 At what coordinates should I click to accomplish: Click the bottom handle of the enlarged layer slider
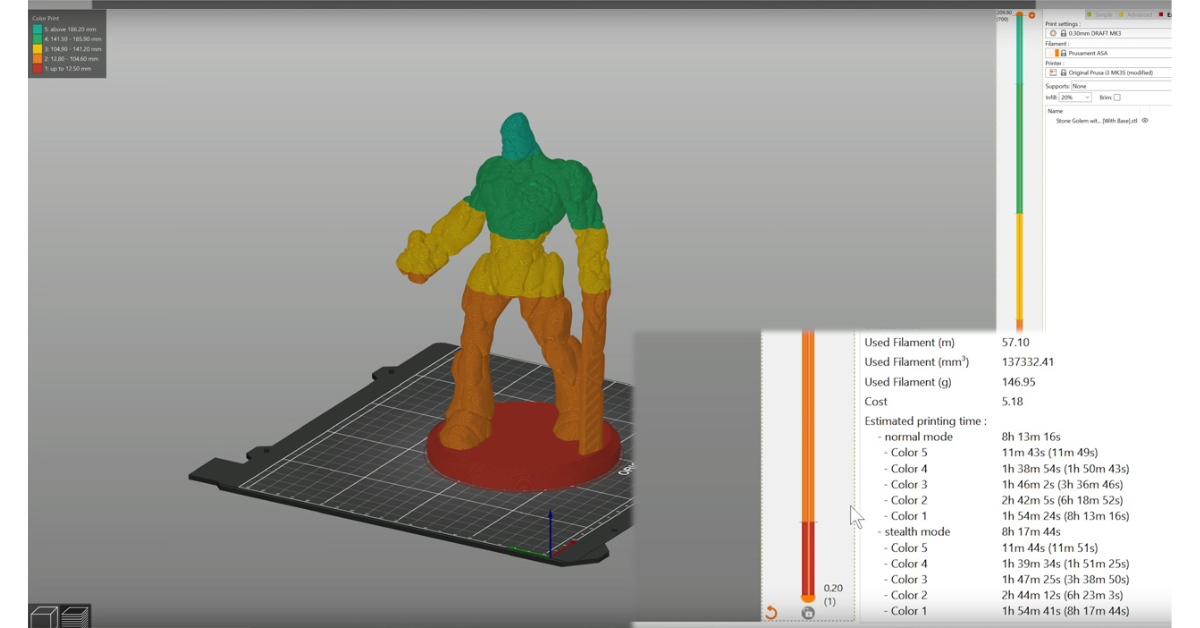click(x=808, y=597)
